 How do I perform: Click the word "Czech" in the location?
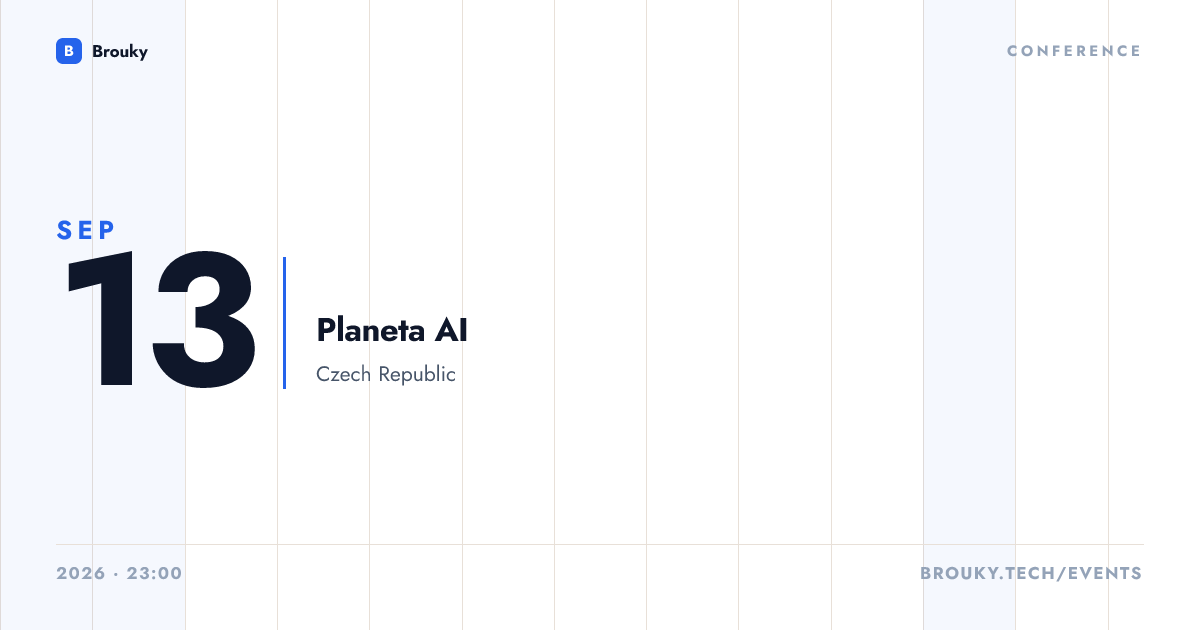[344, 375]
